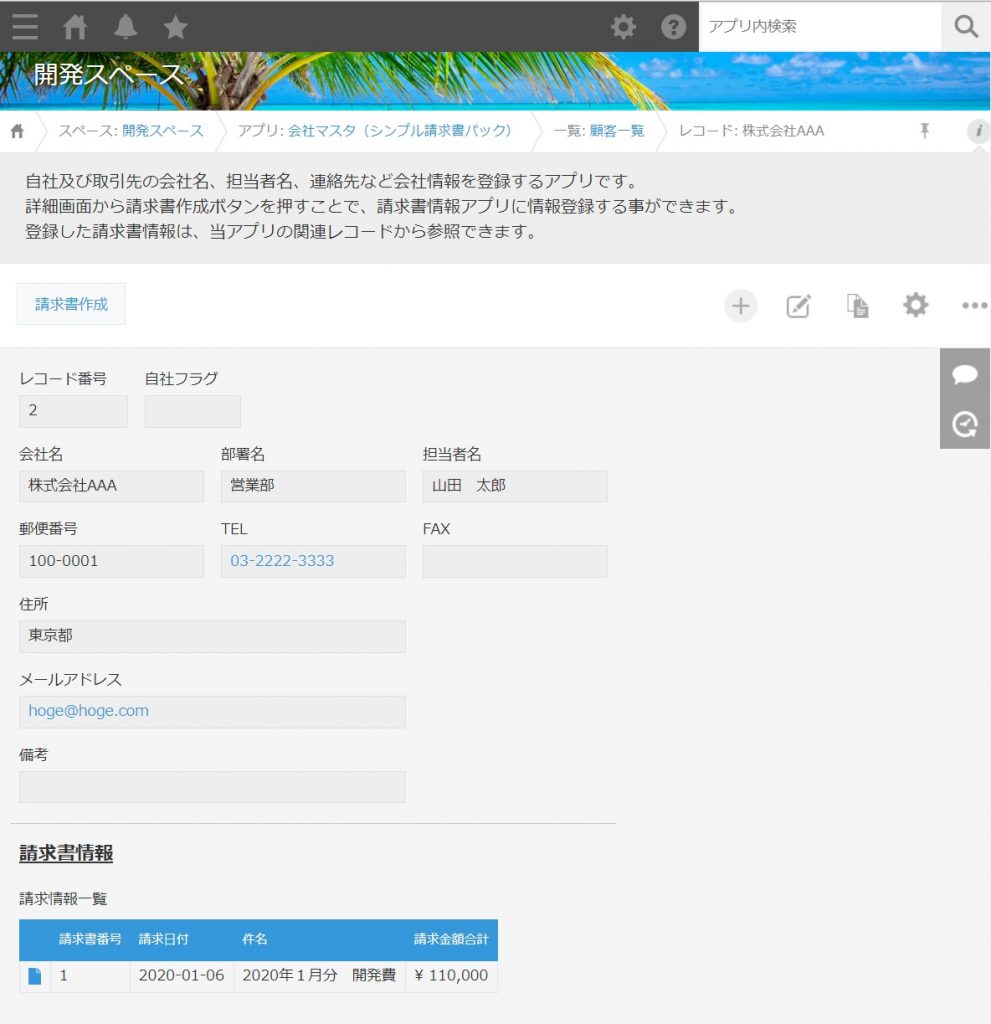Add a new record with plus icon
Viewport: 991px width, 1024px height.
click(x=741, y=306)
